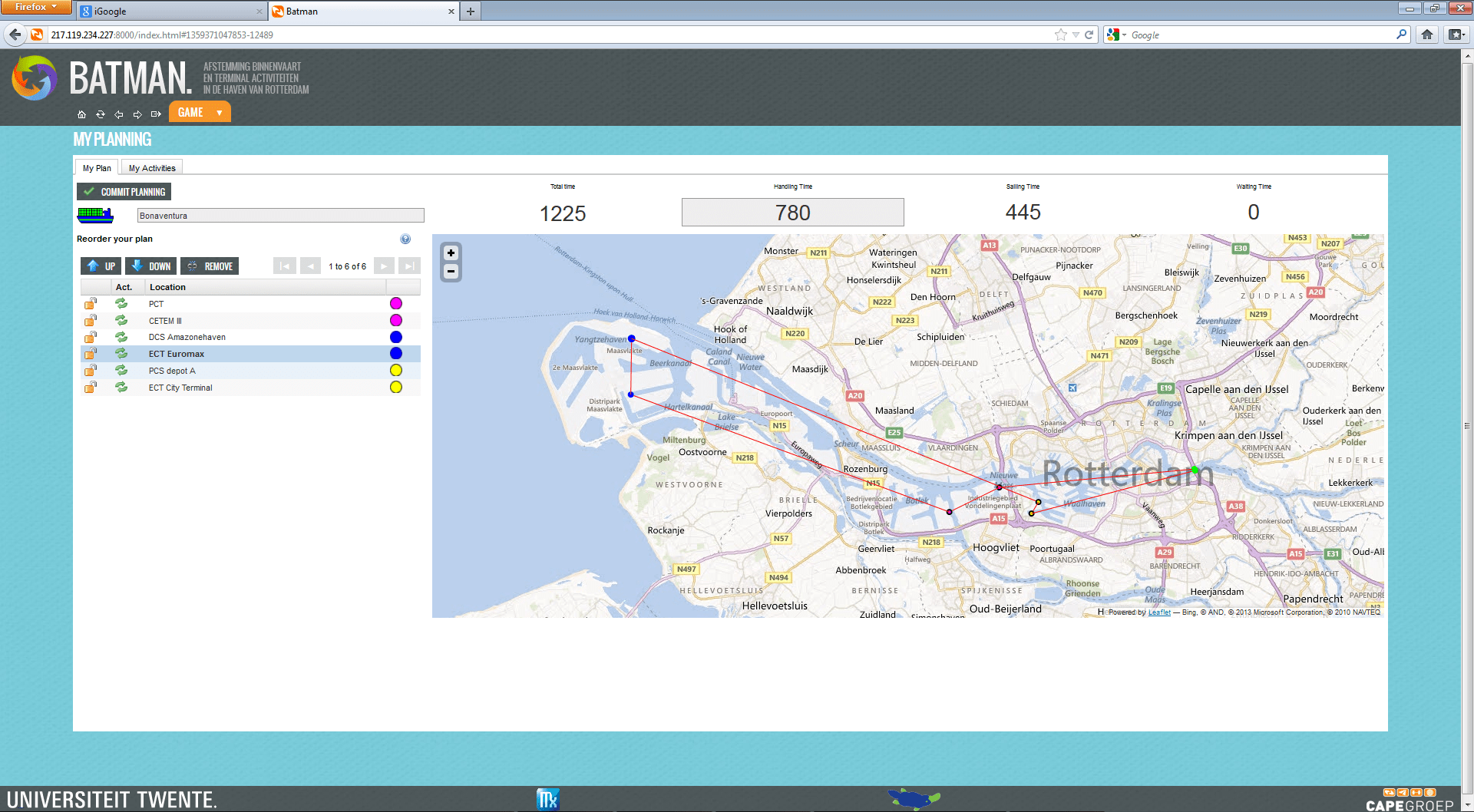Click the container ship icon
The width and height of the screenshot is (1474, 812).
click(x=95, y=215)
